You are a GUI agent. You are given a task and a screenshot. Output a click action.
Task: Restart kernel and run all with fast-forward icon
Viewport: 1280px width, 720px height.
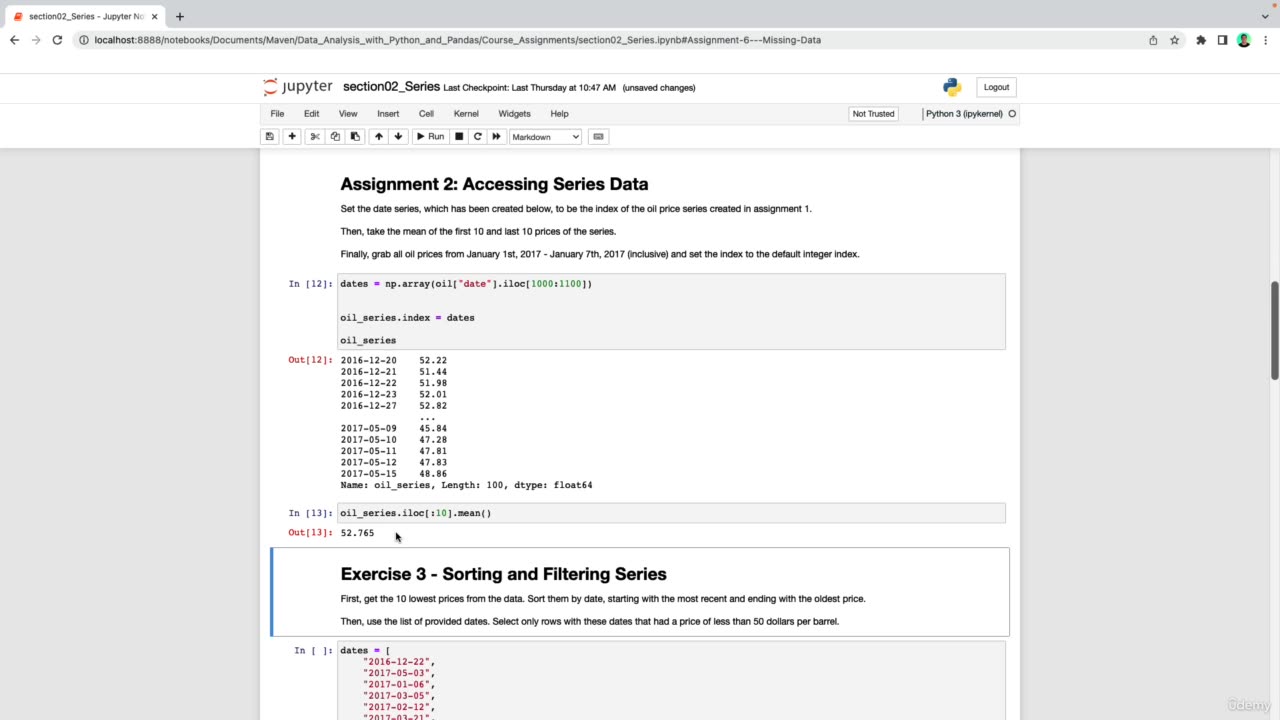(x=496, y=137)
